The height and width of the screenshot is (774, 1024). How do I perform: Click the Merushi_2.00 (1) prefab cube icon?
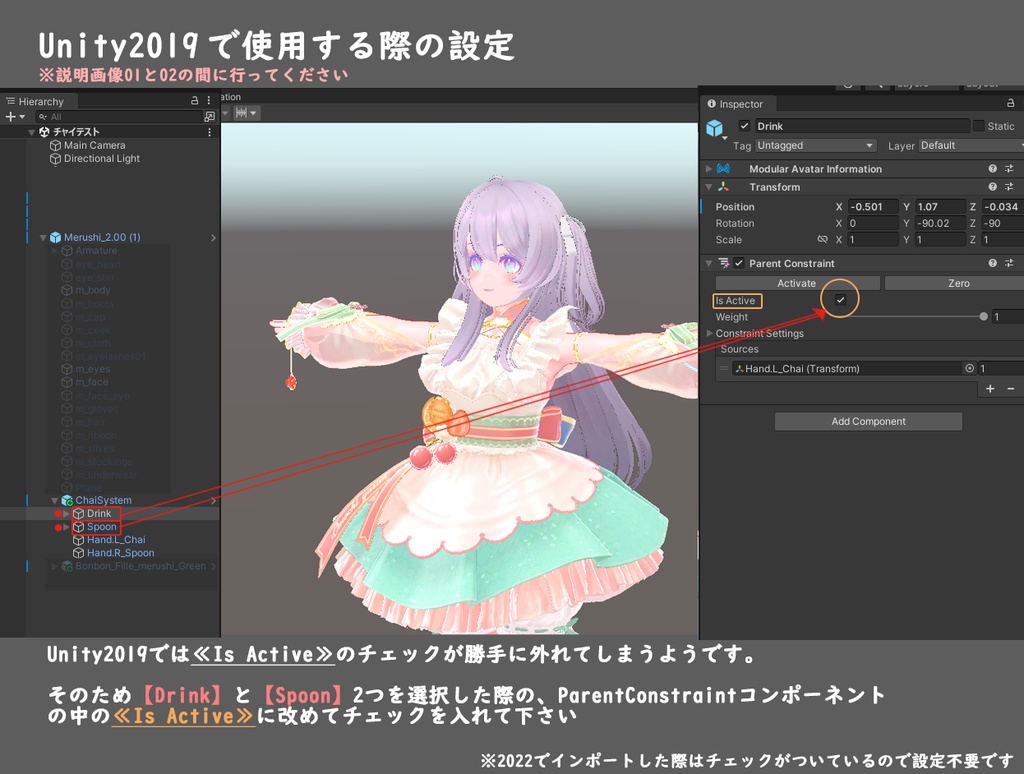pyautogui.click(x=56, y=238)
